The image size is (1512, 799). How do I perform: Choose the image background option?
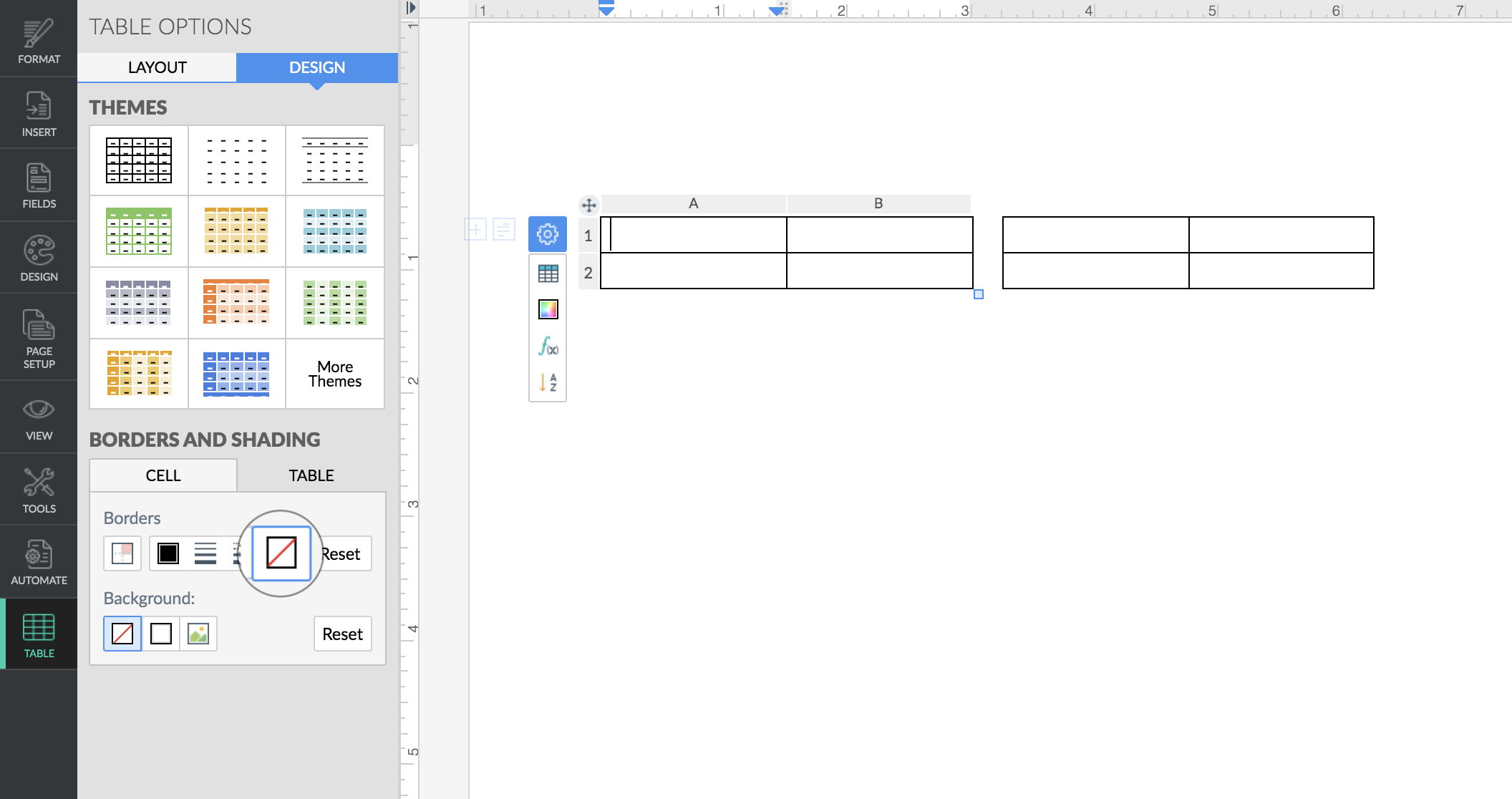[198, 634]
